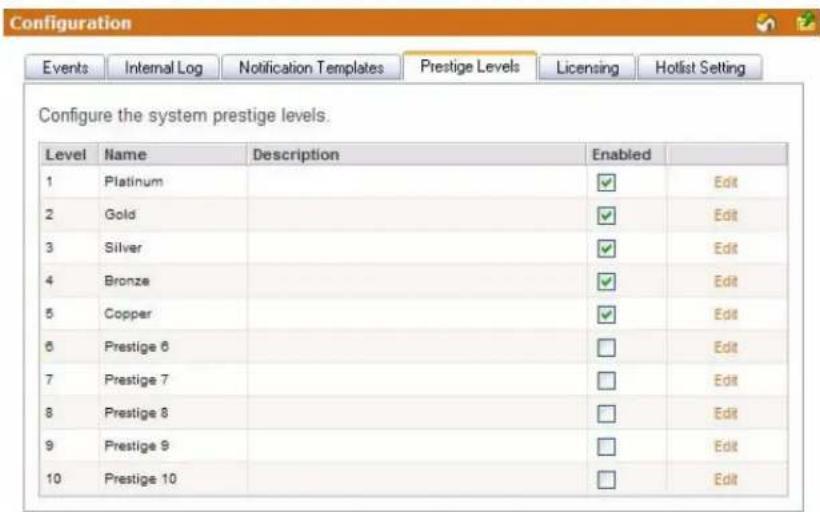
Task: Switch to the Events tab
Action: pos(65,67)
